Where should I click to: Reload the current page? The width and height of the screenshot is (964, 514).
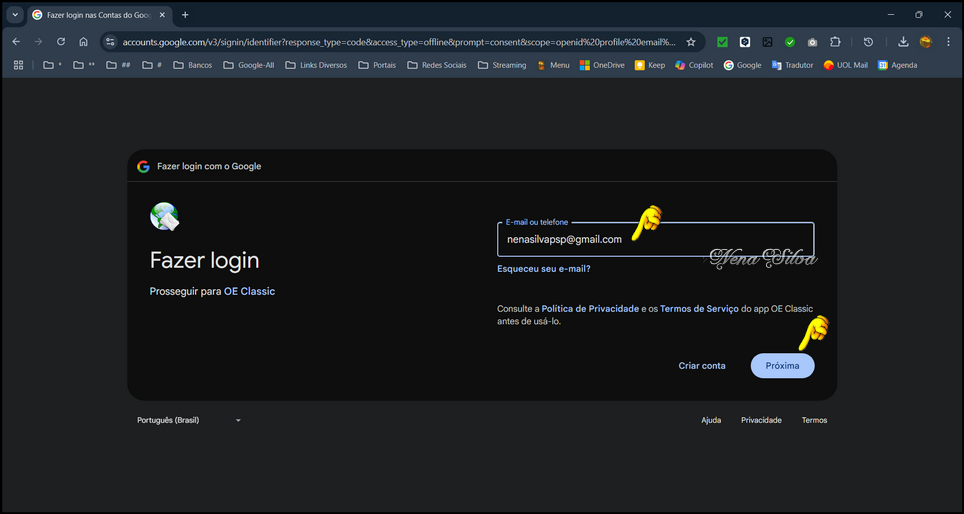coord(61,42)
